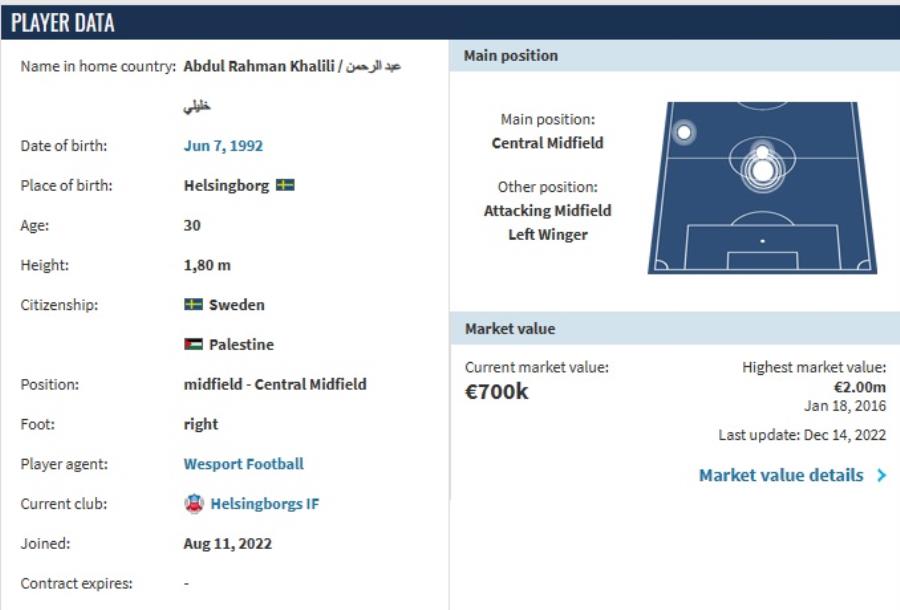Click the Palestine flag icon
900x610 pixels.
194,345
